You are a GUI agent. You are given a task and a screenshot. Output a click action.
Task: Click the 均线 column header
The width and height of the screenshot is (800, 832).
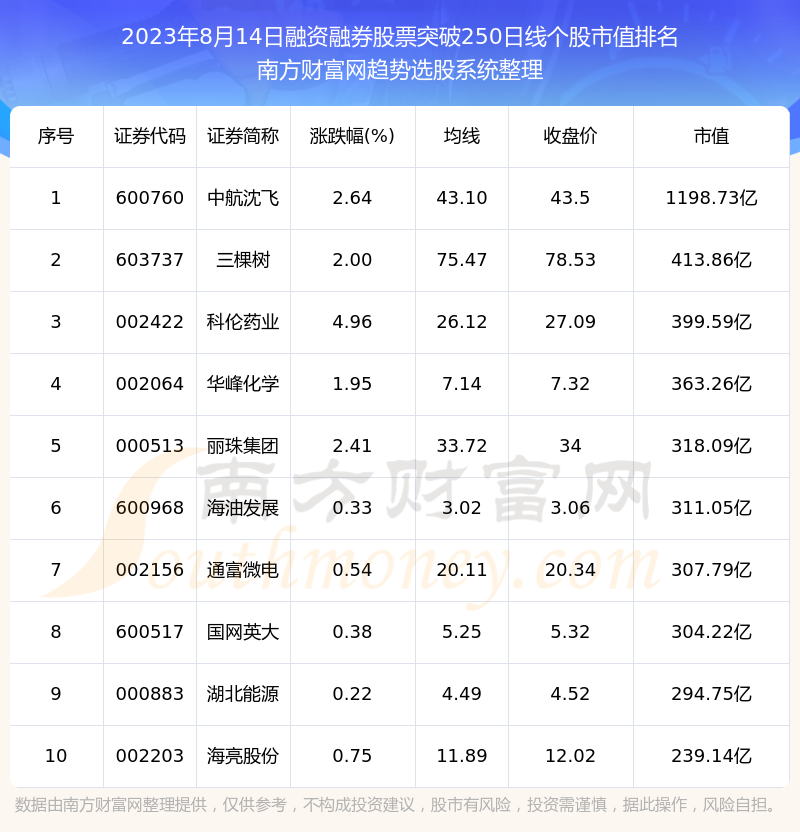[462, 136]
